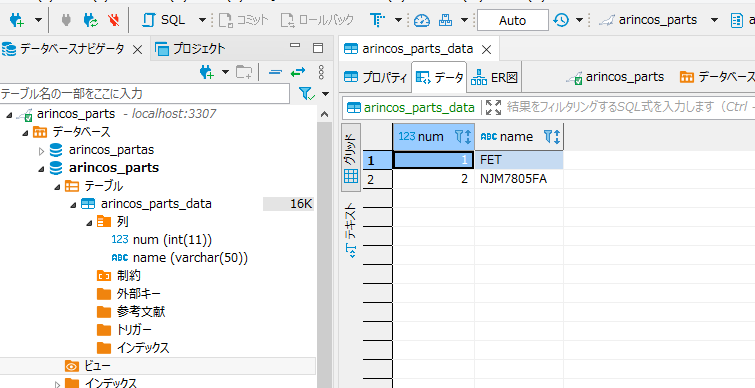The width and height of the screenshot is (755, 388).
Task: Select the トリガー triggers folder
Action: 134,330
